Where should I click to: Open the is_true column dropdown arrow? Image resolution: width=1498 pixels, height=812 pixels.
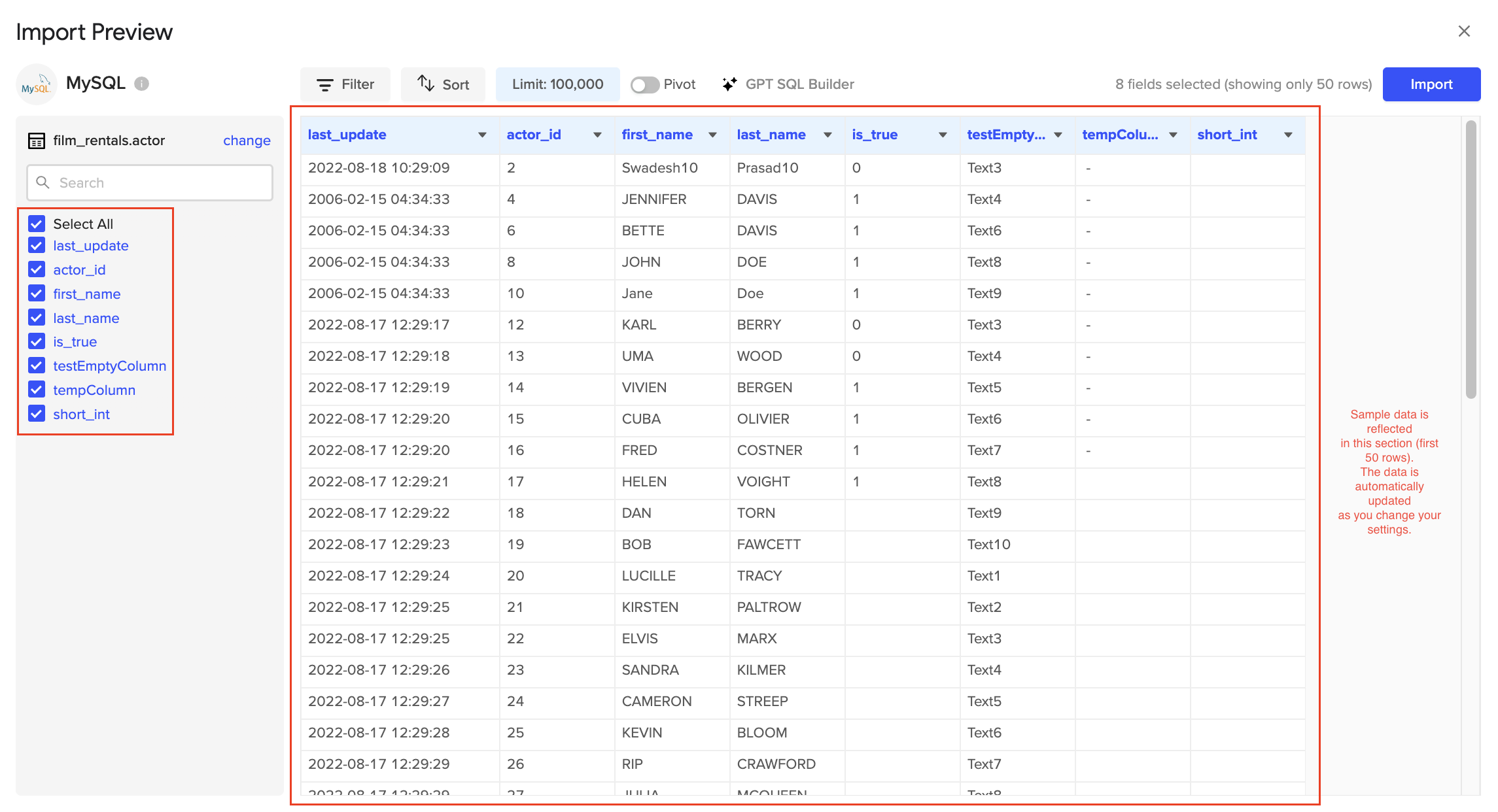coord(943,135)
